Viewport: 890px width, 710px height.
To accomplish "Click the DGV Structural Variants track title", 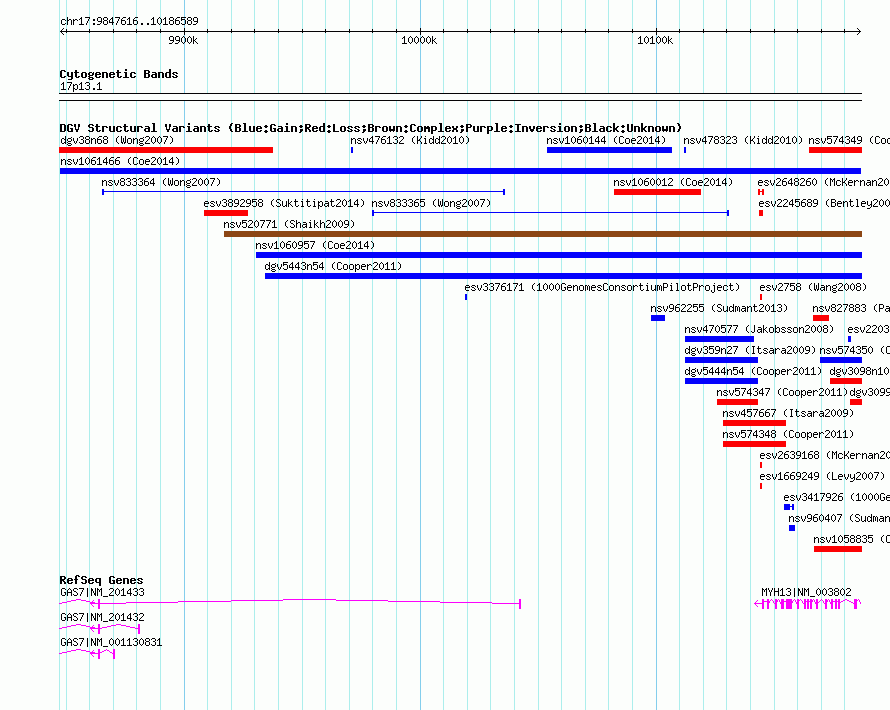I will [x=370, y=128].
